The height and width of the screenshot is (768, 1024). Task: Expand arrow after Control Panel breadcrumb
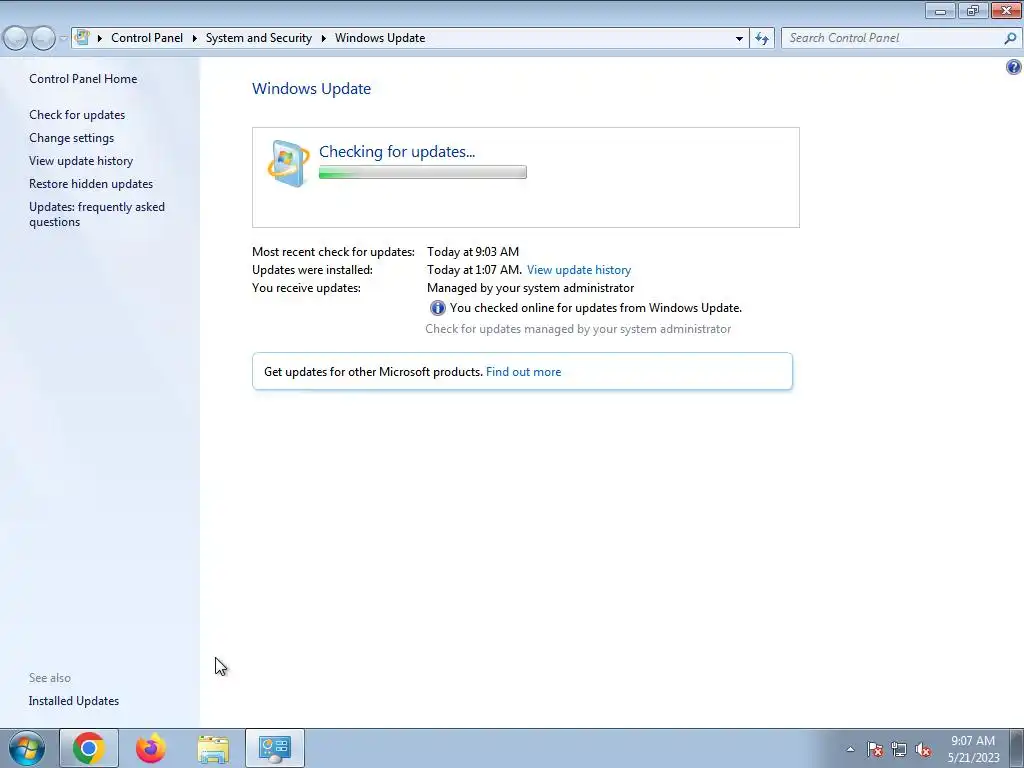click(195, 38)
